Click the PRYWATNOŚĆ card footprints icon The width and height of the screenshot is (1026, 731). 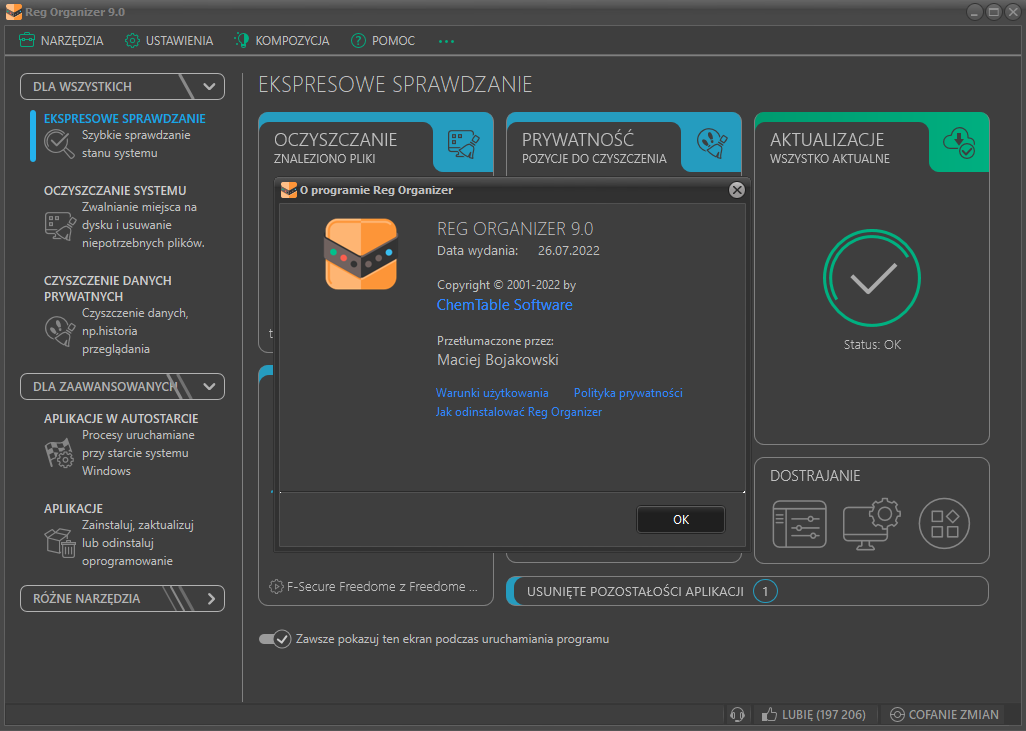click(711, 143)
